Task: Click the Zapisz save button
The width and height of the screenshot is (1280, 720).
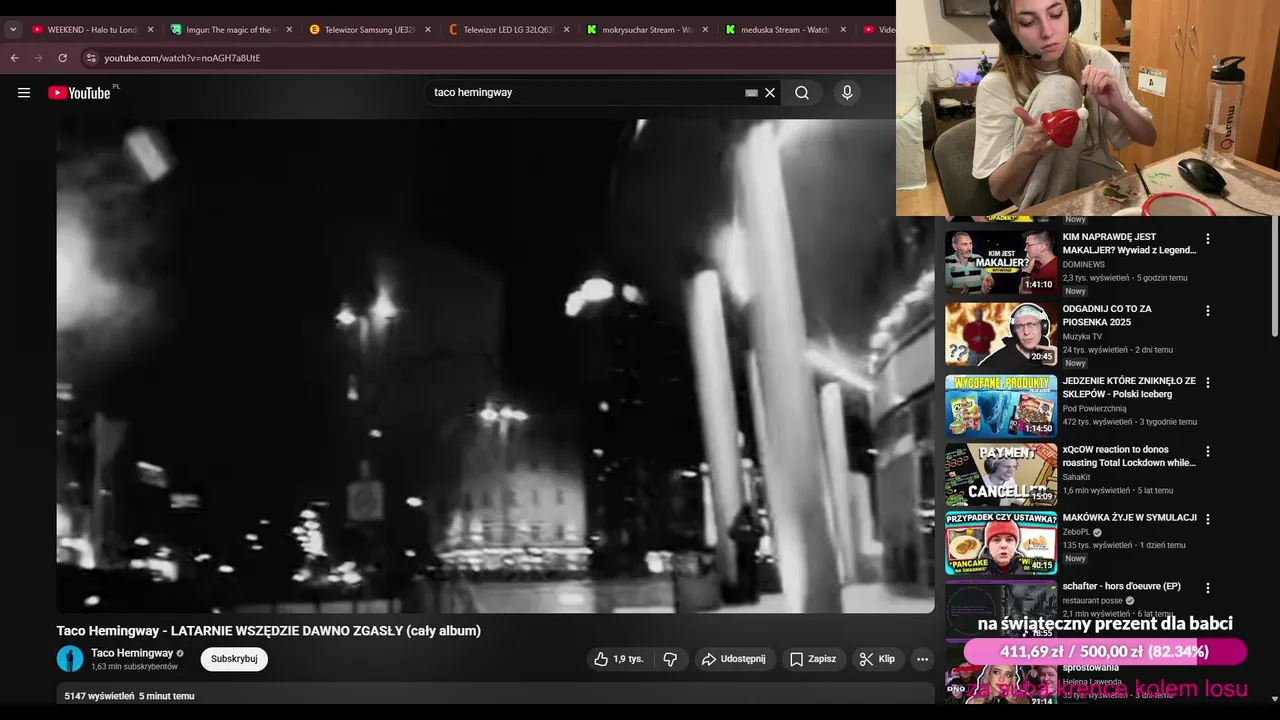Action: pyautogui.click(x=813, y=659)
